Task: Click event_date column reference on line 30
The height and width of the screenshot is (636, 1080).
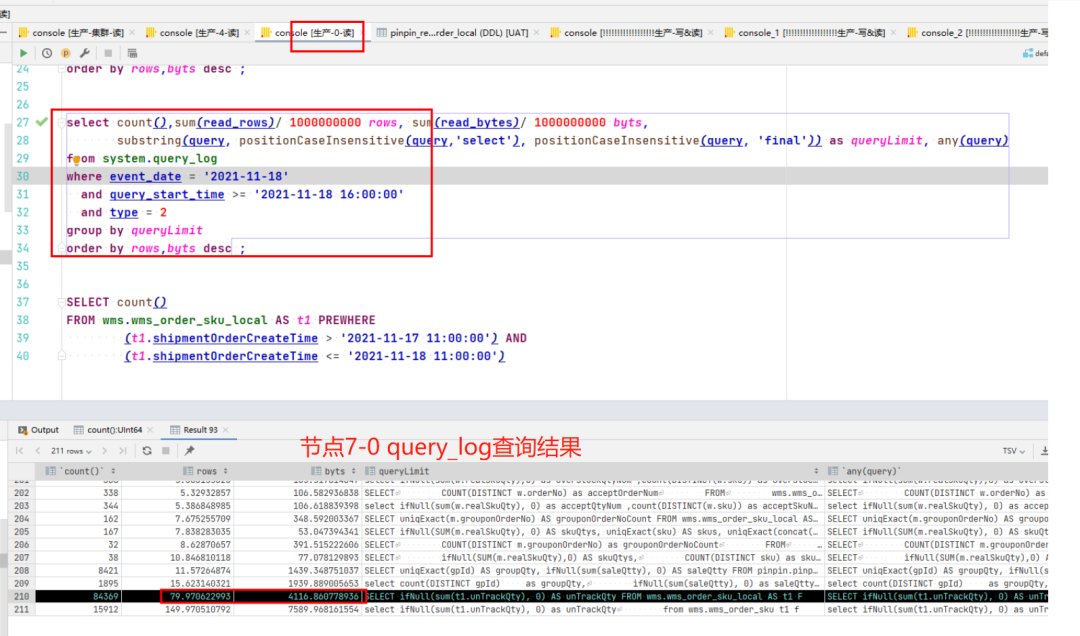Action: [x=145, y=176]
